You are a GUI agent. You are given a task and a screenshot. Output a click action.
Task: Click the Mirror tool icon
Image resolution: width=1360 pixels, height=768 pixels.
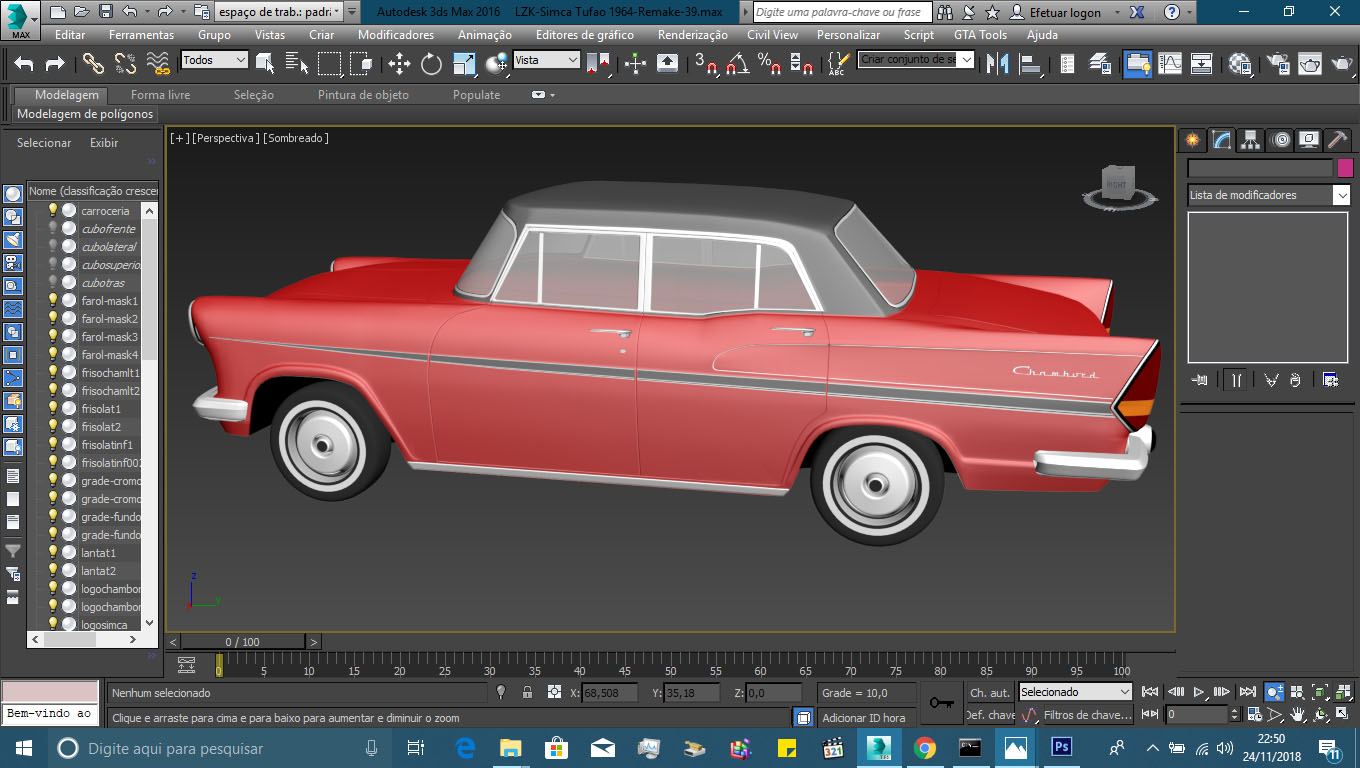(997, 64)
